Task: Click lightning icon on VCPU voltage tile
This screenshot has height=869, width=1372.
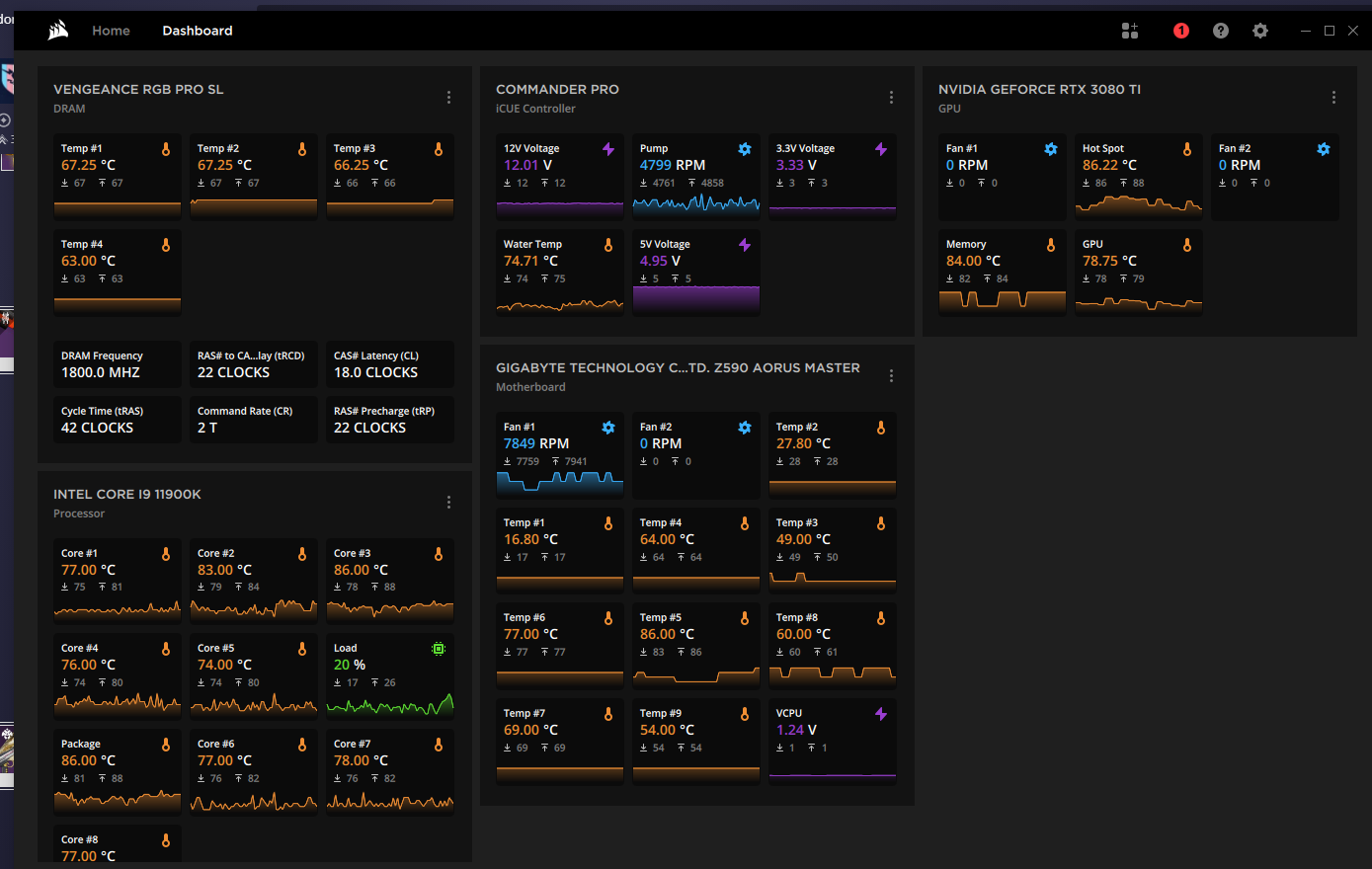Action: (880, 713)
